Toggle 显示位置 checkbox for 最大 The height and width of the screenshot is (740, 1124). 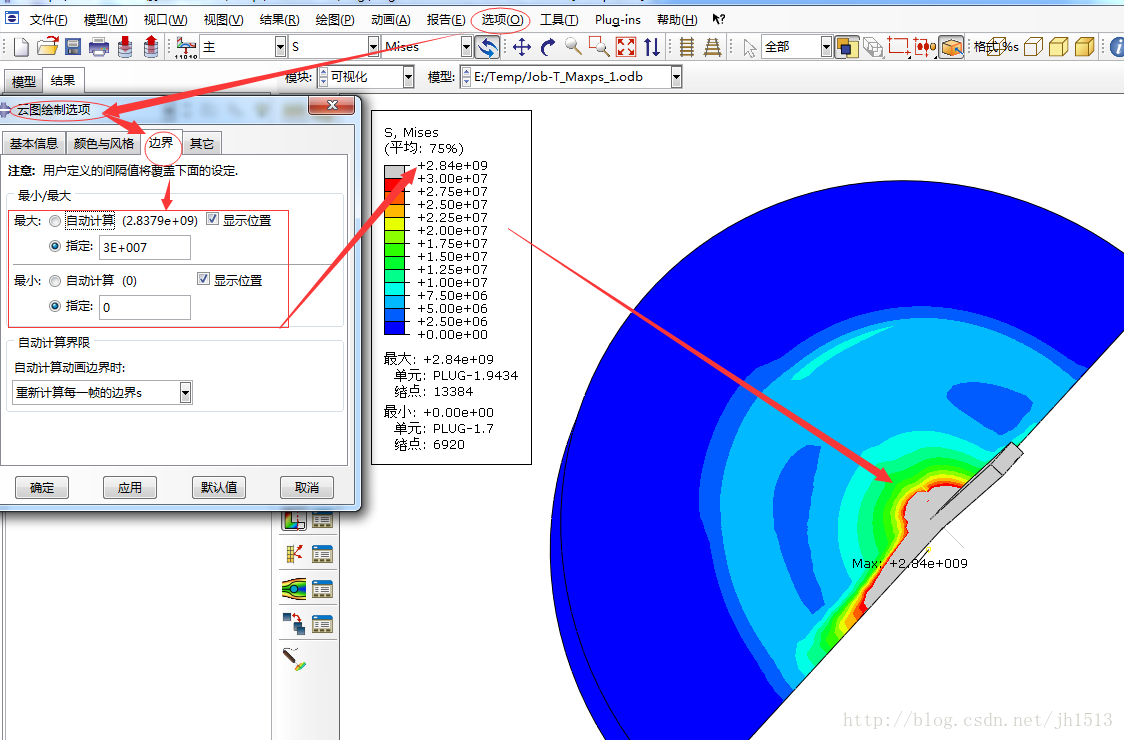pyautogui.click(x=212, y=219)
